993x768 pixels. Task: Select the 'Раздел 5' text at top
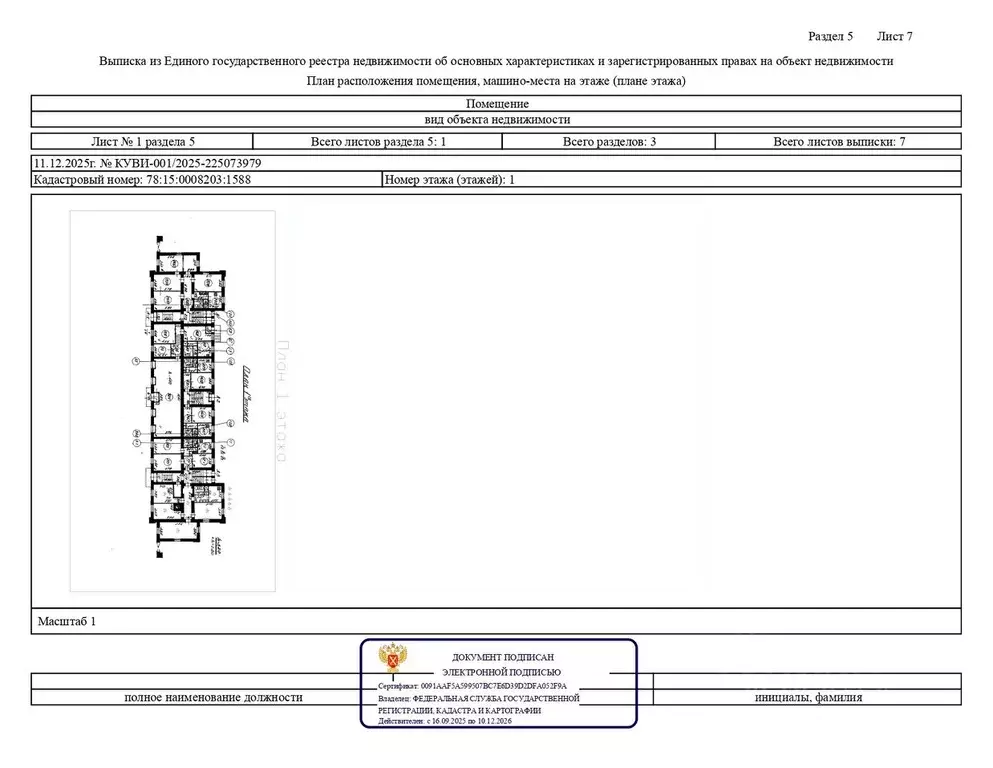830,36
